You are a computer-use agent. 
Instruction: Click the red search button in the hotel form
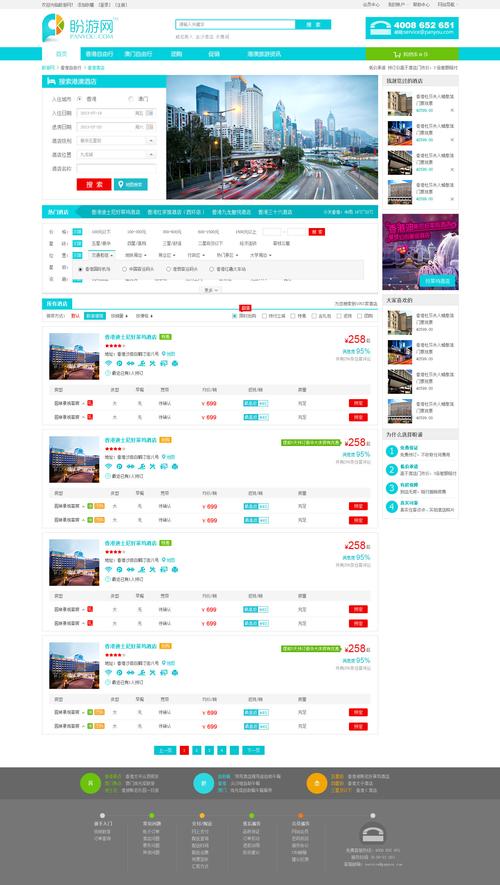94,185
